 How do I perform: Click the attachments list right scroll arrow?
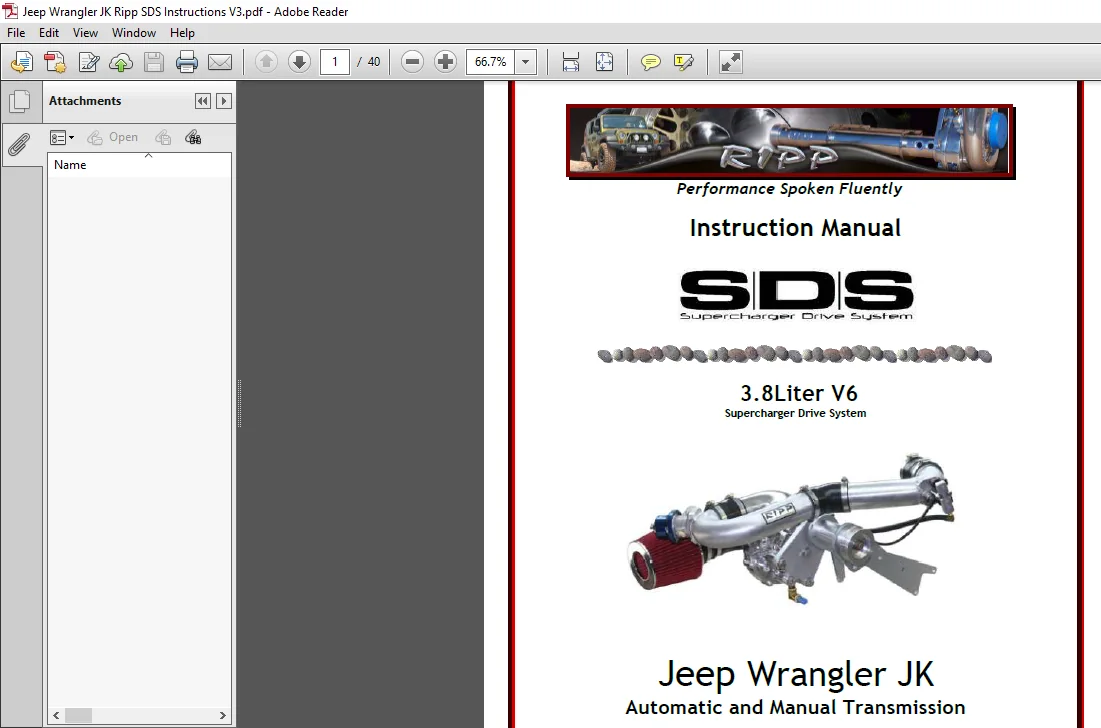[x=223, y=715]
